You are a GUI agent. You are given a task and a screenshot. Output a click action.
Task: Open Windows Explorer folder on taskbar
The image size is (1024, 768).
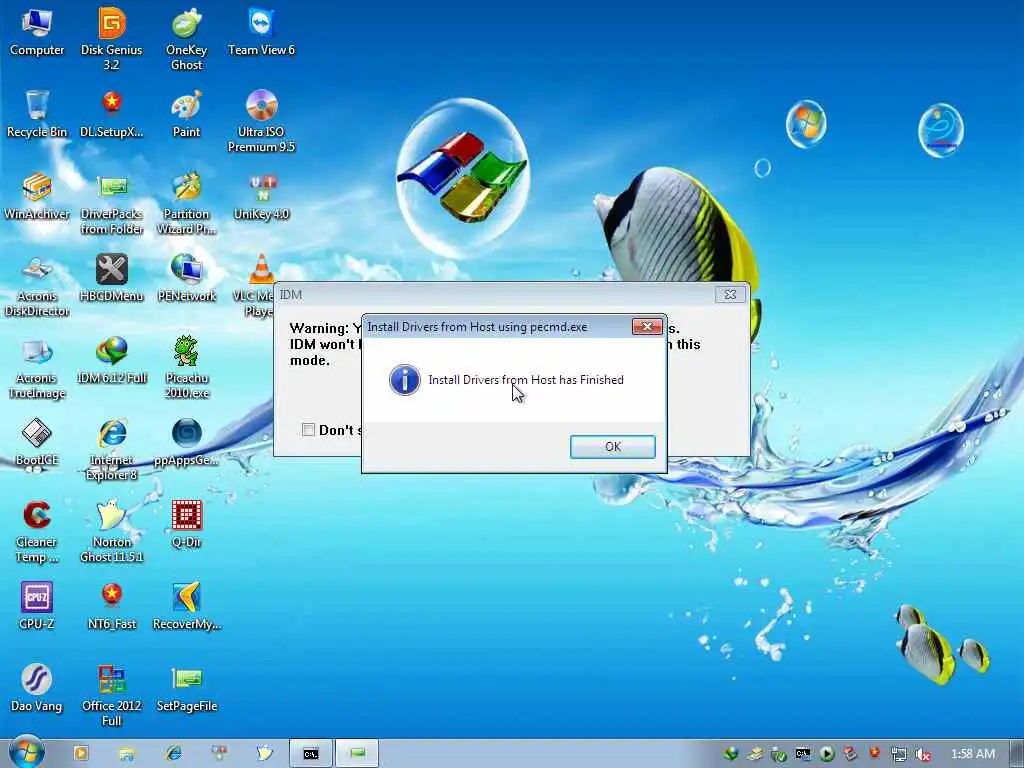(x=127, y=754)
